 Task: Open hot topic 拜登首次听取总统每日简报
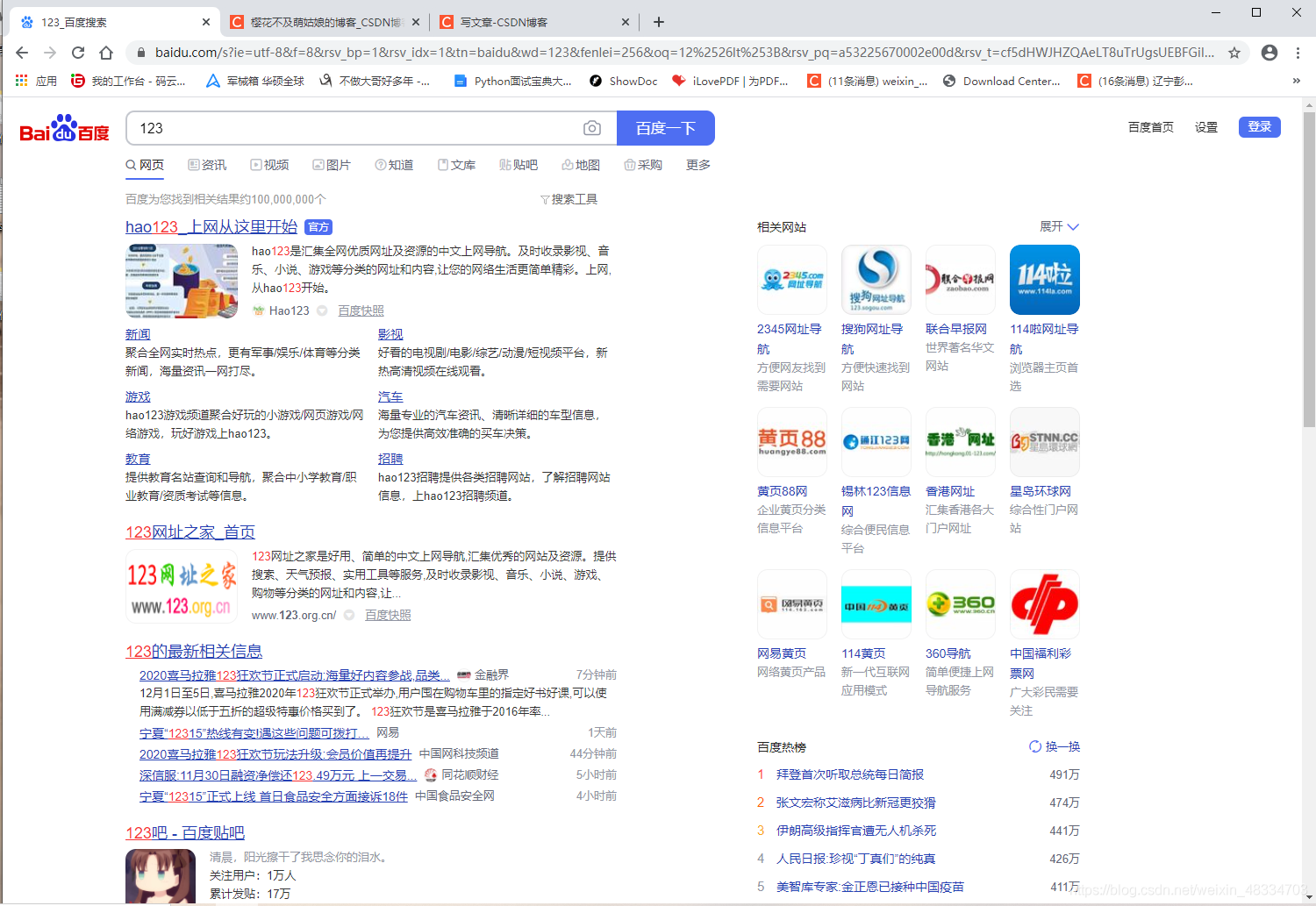coord(850,774)
